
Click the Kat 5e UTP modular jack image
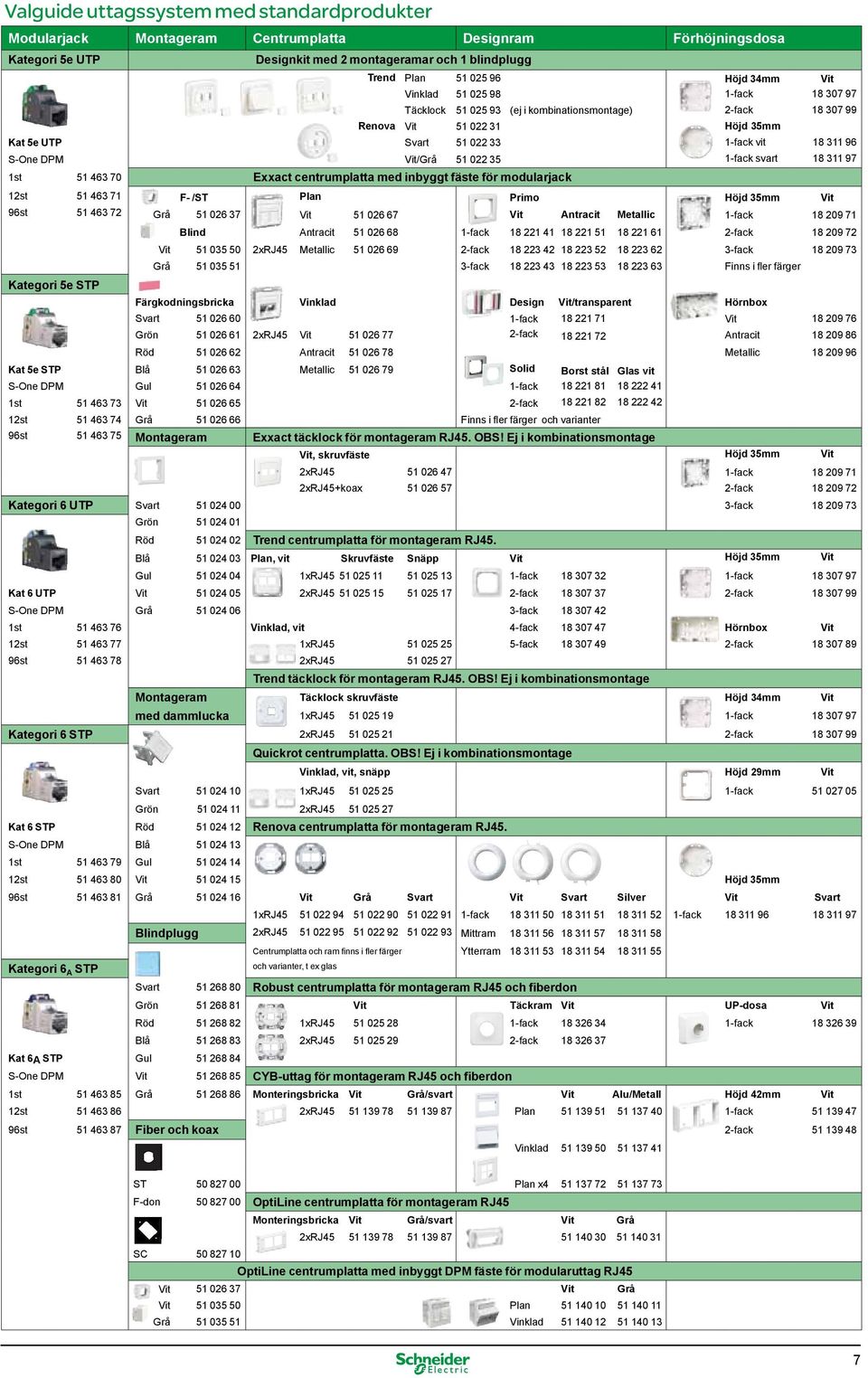click(x=44, y=105)
